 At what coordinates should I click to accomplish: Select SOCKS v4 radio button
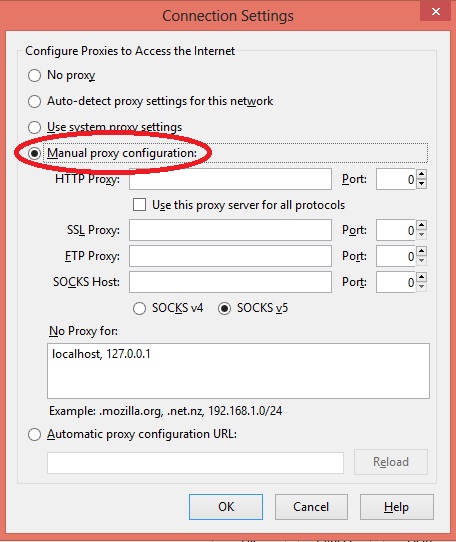click(139, 308)
